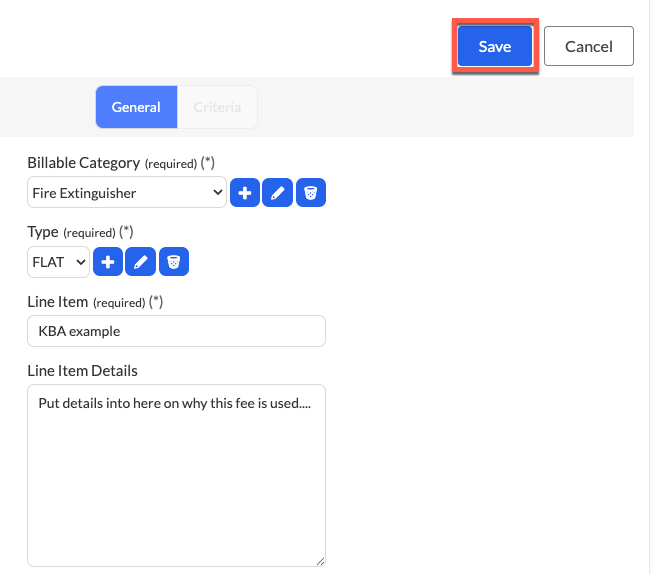
Task: Click the Billable Category field label
Action: (83, 163)
